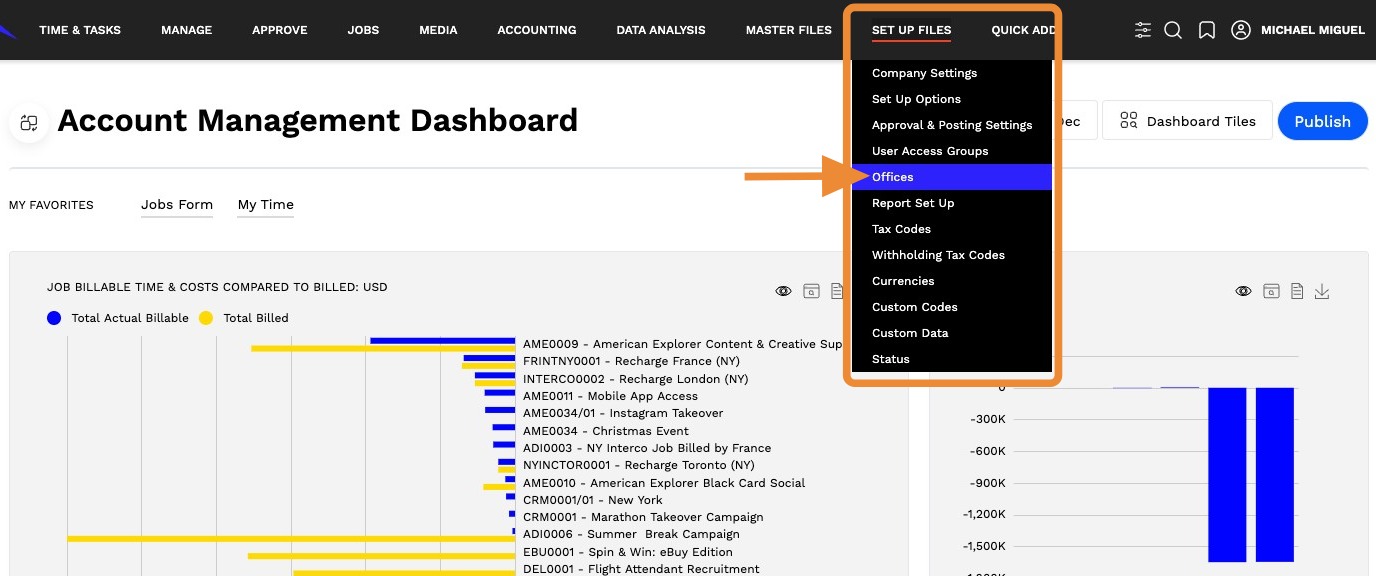Click the FRINTNY0001 Recharge France (NY) label
1376x576 pixels.
click(631, 361)
